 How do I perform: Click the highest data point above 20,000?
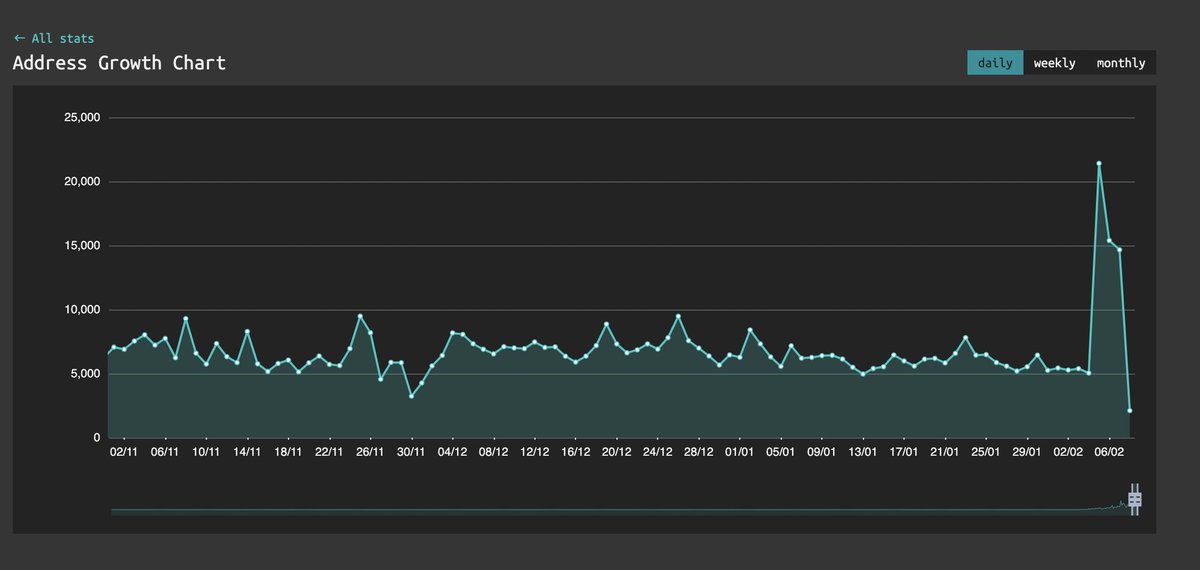1099,163
